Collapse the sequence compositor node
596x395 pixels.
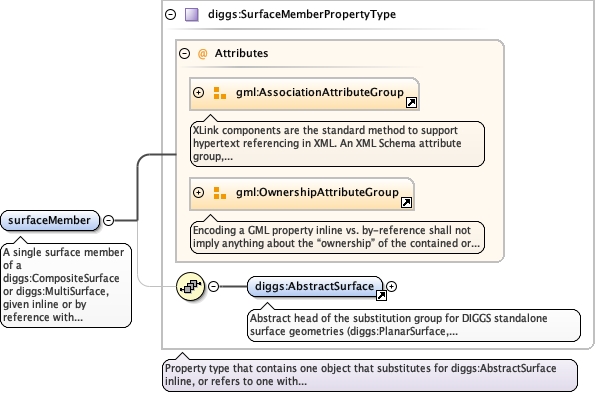tap(214, 286)
